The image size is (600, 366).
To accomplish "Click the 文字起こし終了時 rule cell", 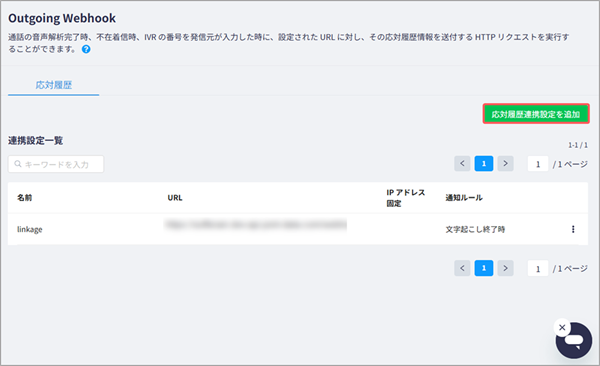I will pyautogui.click(x=475, y=229).
